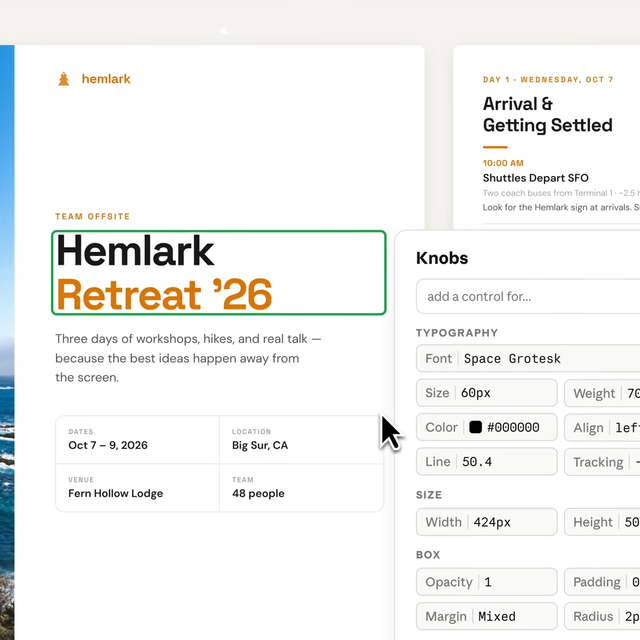Click the Hemlark tree logo icon
The image size is (640, 640).
(64, 79)
